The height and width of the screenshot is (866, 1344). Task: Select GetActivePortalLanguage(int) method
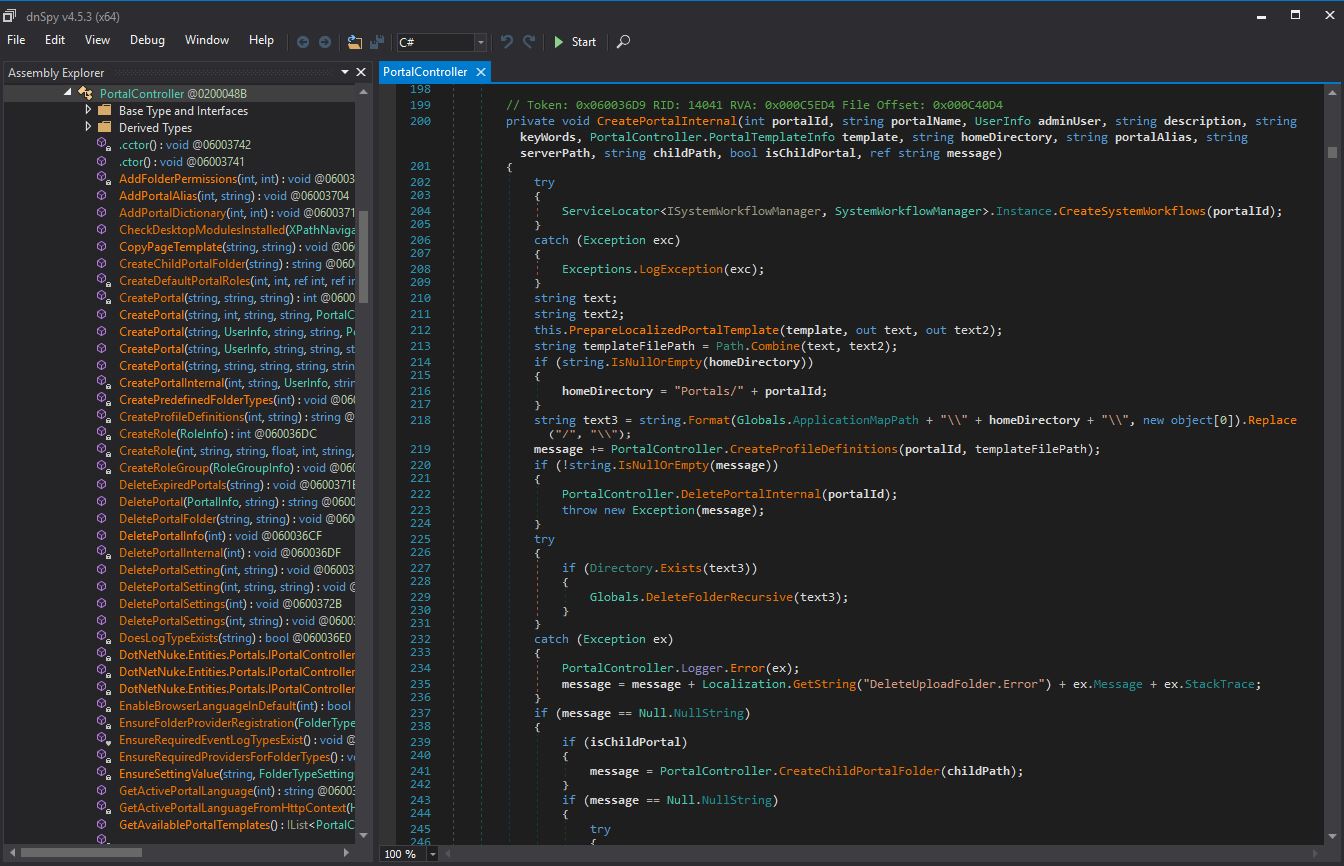tap(236, 790)
